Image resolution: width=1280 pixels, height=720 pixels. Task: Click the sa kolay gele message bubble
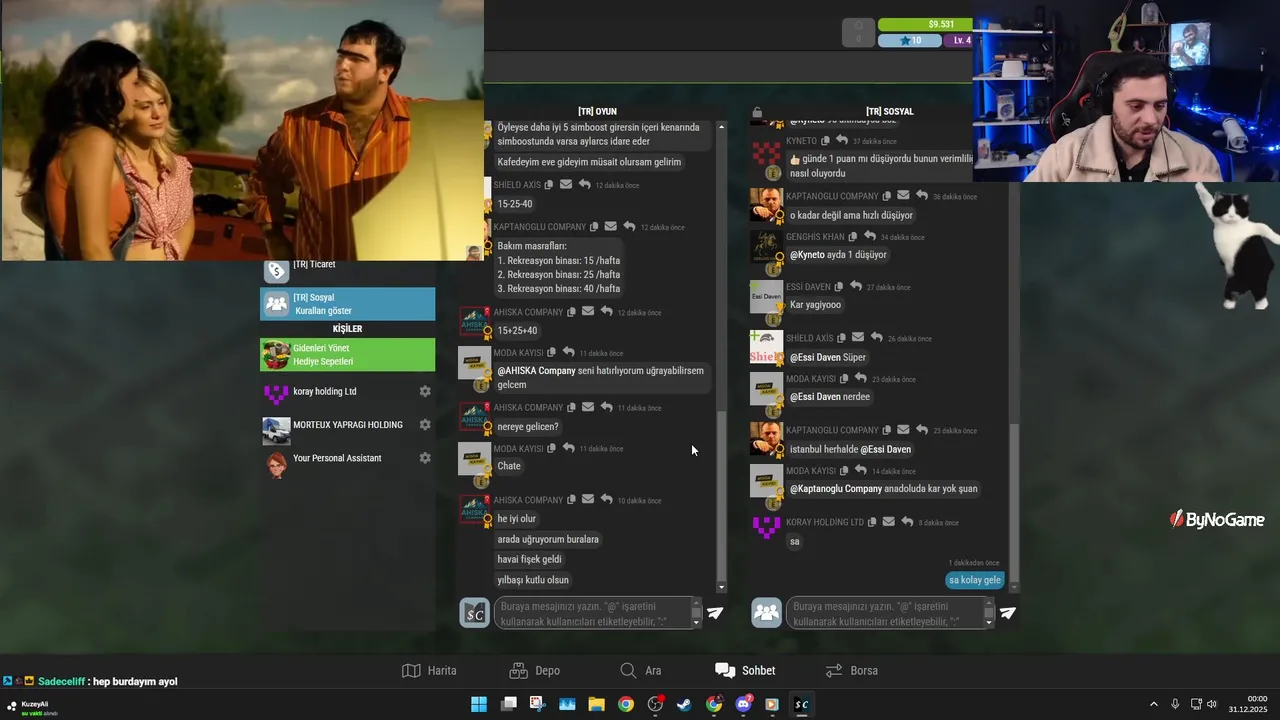974,580
